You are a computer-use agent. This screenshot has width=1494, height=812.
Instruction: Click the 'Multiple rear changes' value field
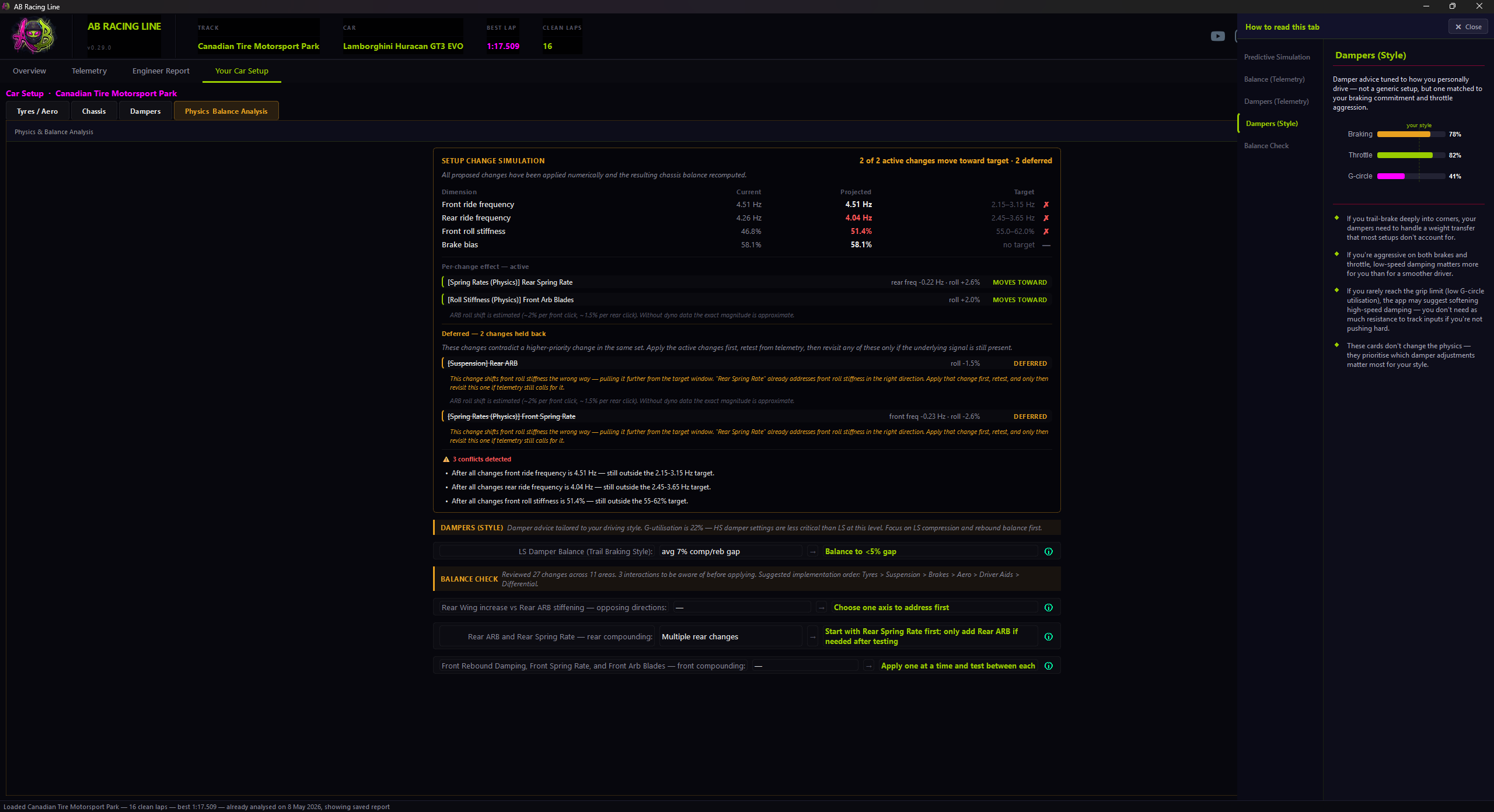click(730, 636)
